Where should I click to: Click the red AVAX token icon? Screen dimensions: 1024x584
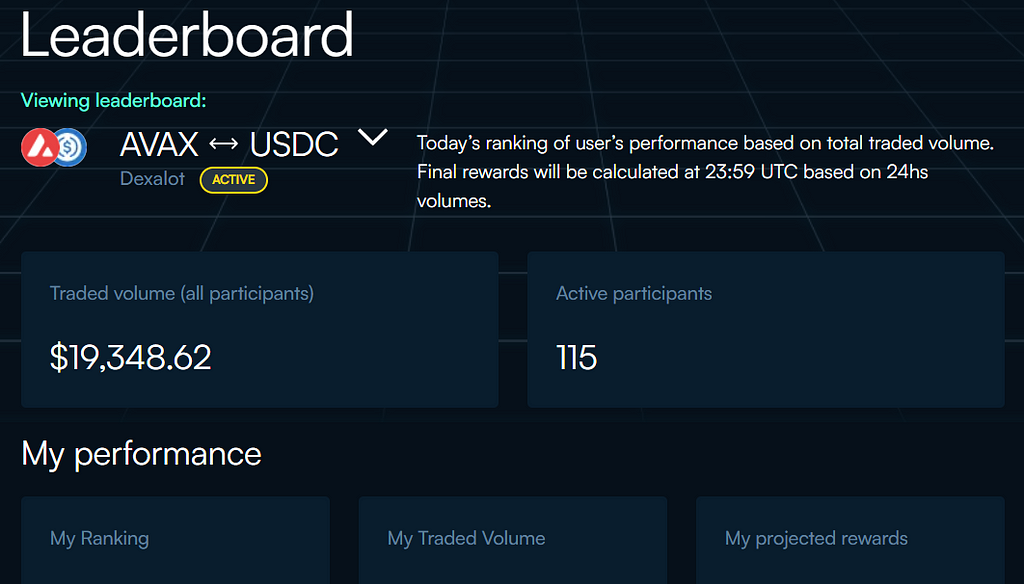click(x=40, y=147)
